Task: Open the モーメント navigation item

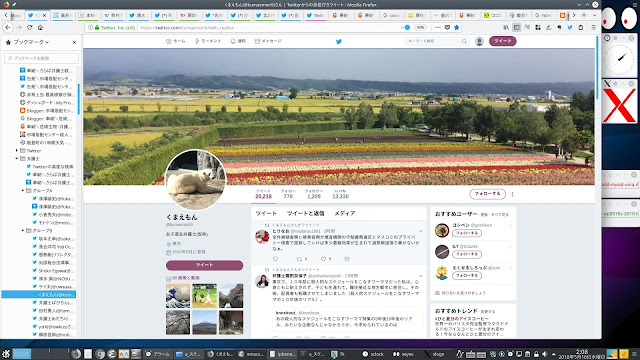Action: point(208,41)
